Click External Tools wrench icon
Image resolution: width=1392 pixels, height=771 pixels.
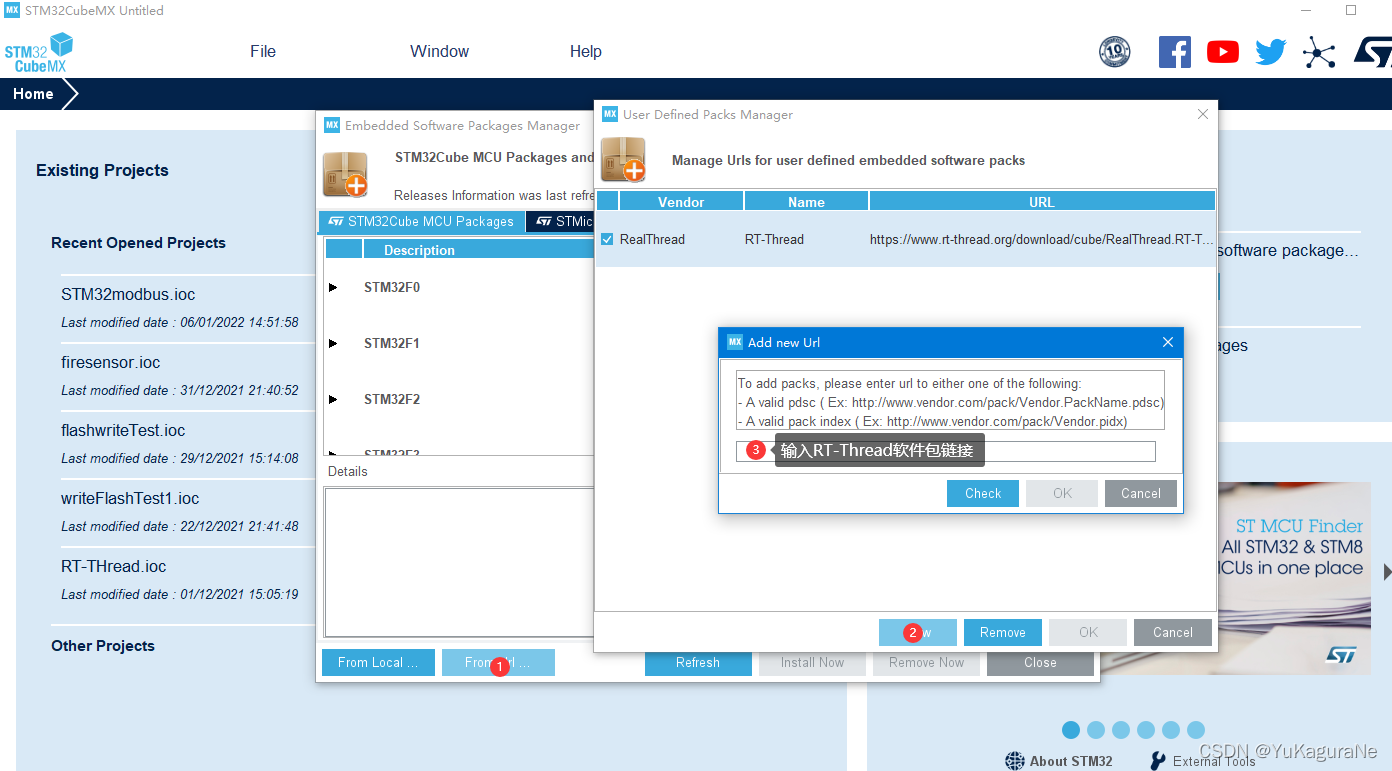1158,761
